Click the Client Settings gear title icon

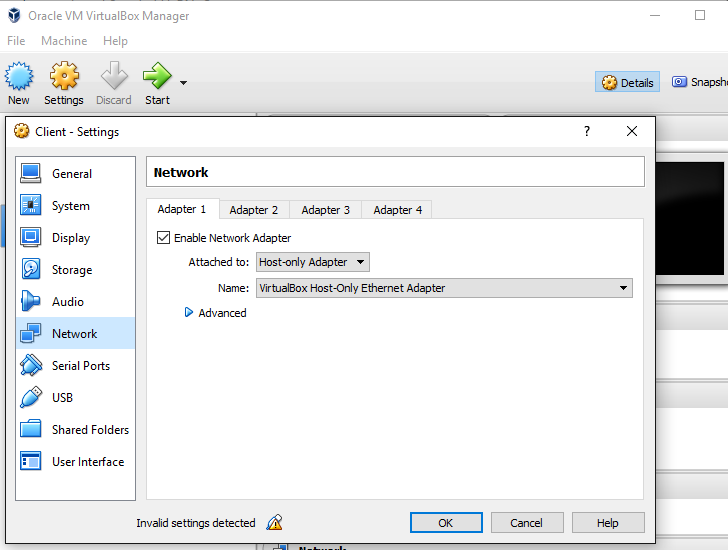[x=21, y=131]
